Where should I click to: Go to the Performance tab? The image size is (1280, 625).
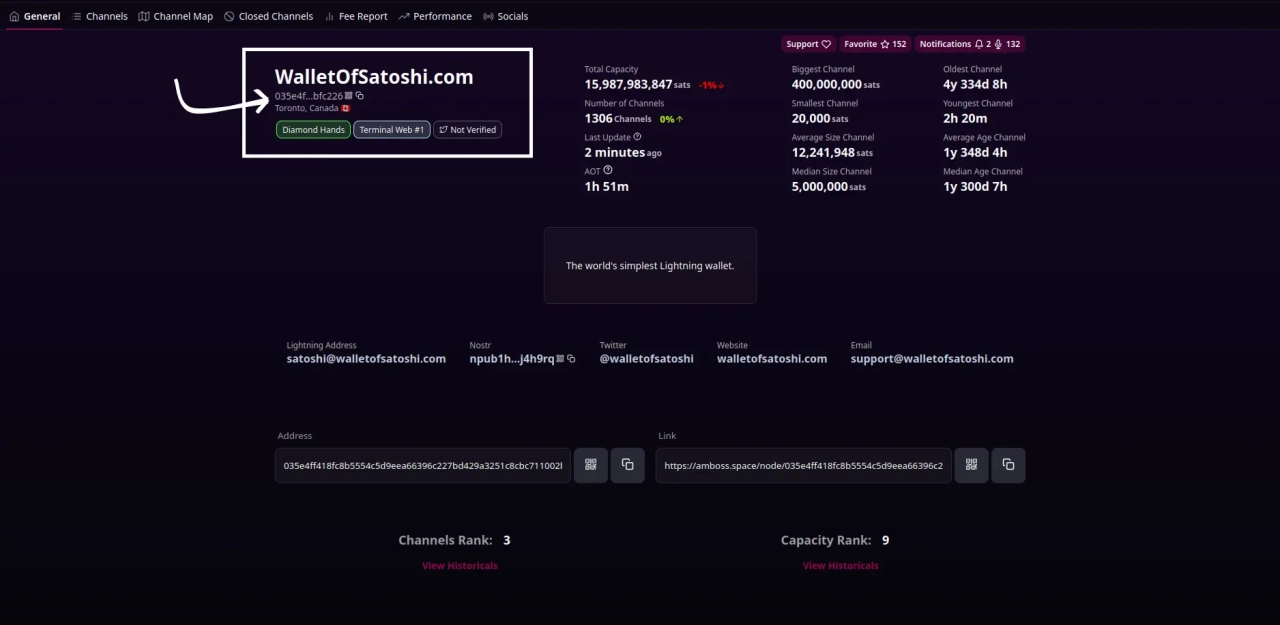pos(435,16)
